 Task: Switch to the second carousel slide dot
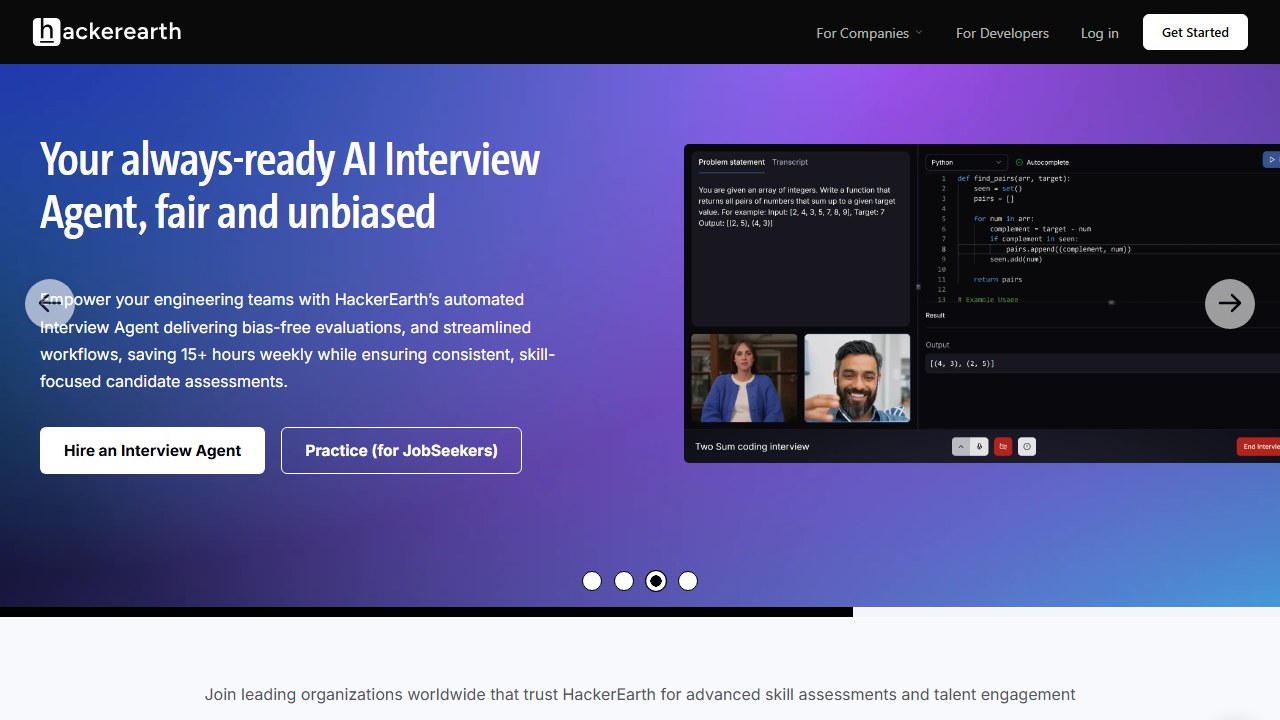pyautogui.click(x=624, y=581)
